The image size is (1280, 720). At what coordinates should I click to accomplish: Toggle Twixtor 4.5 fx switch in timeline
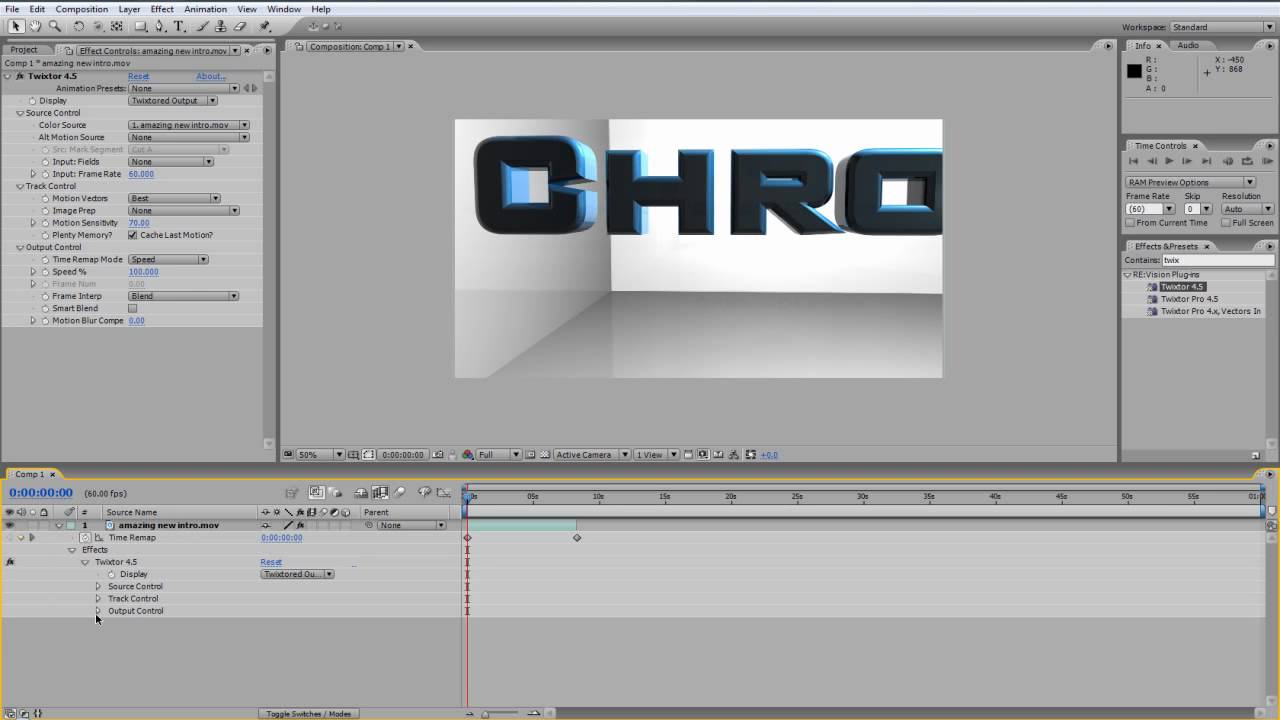(10, 562)
